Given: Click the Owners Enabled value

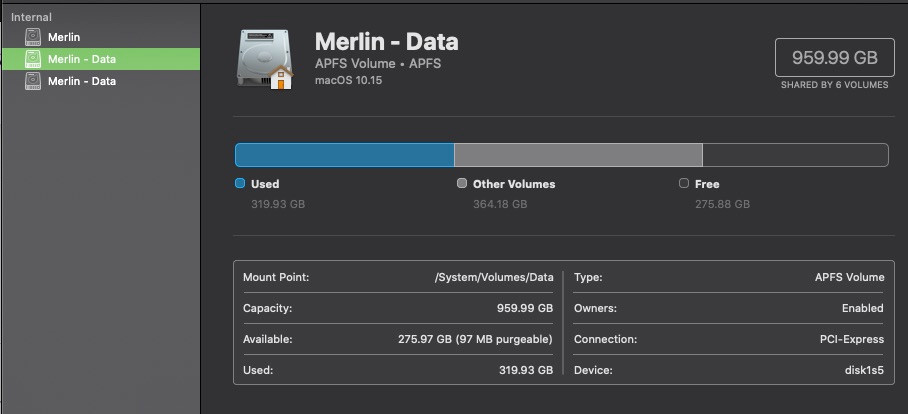Looking at the screenshot, I should [x=862, y=309].
